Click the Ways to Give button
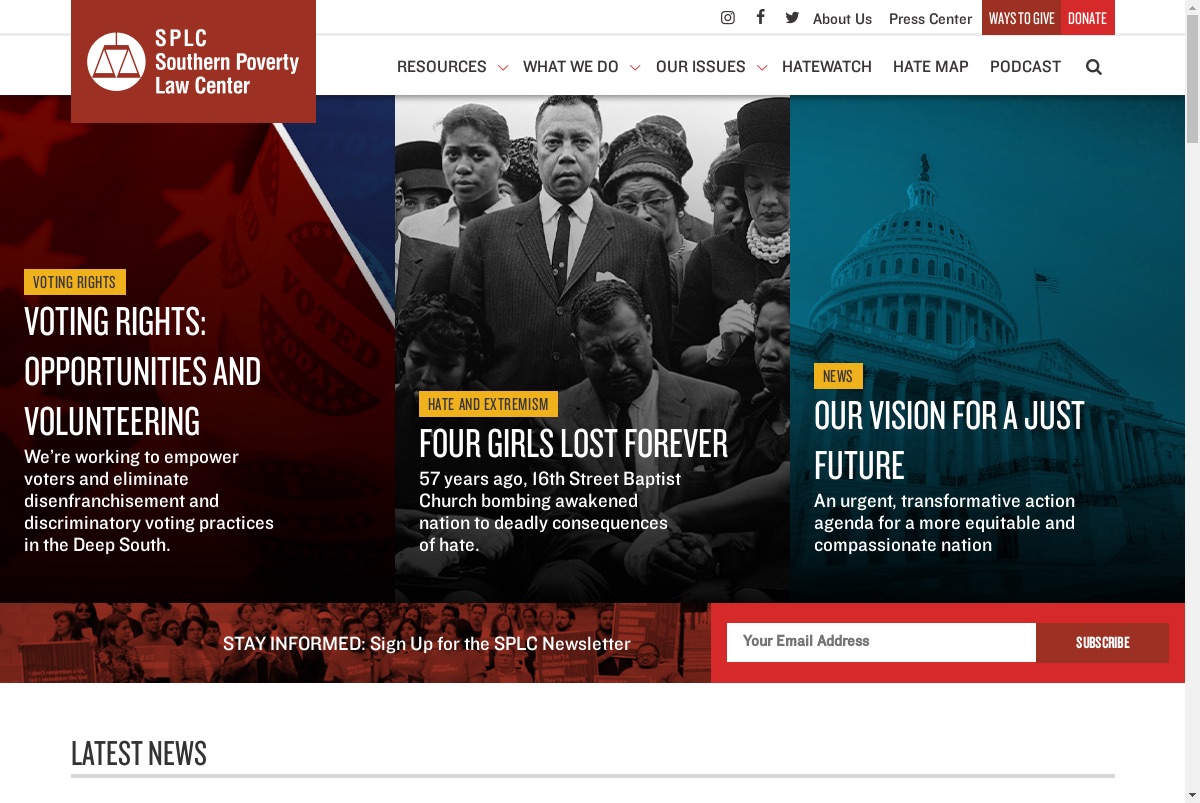The height and width of the screenshot is (803, 1200). [x=1022, y=18]
